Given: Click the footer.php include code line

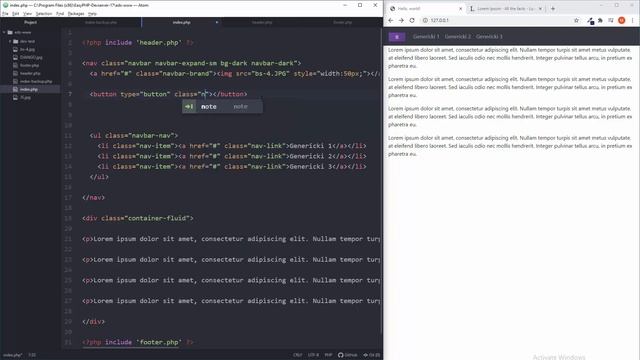Looking at the screenshot, I should [x=138, y=342].
